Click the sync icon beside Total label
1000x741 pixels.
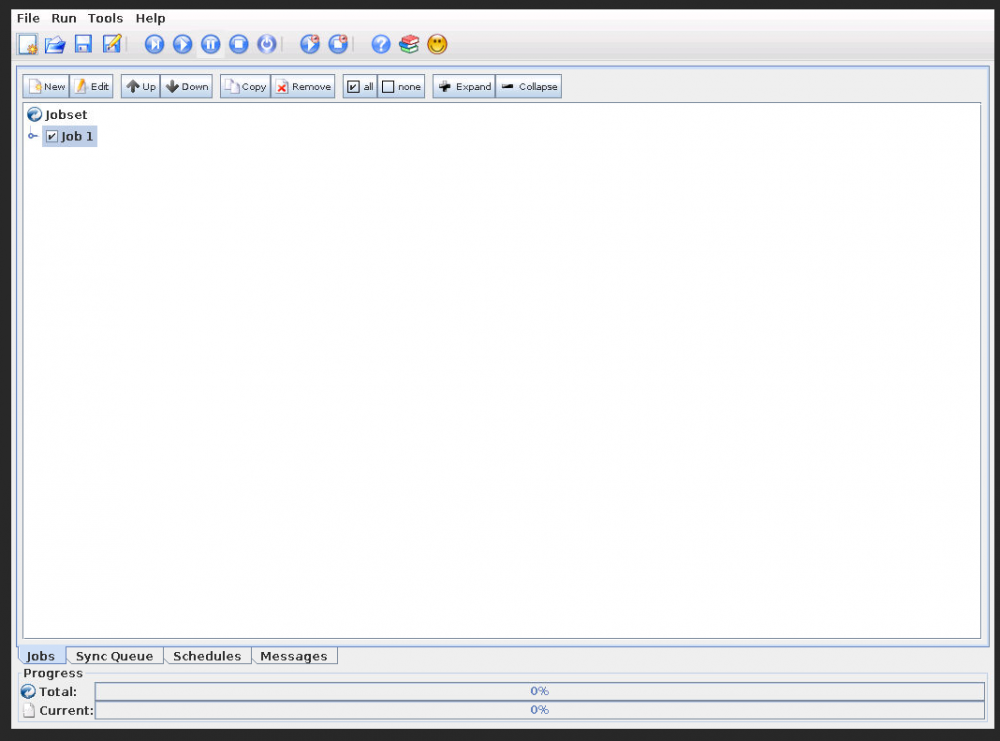28,691
